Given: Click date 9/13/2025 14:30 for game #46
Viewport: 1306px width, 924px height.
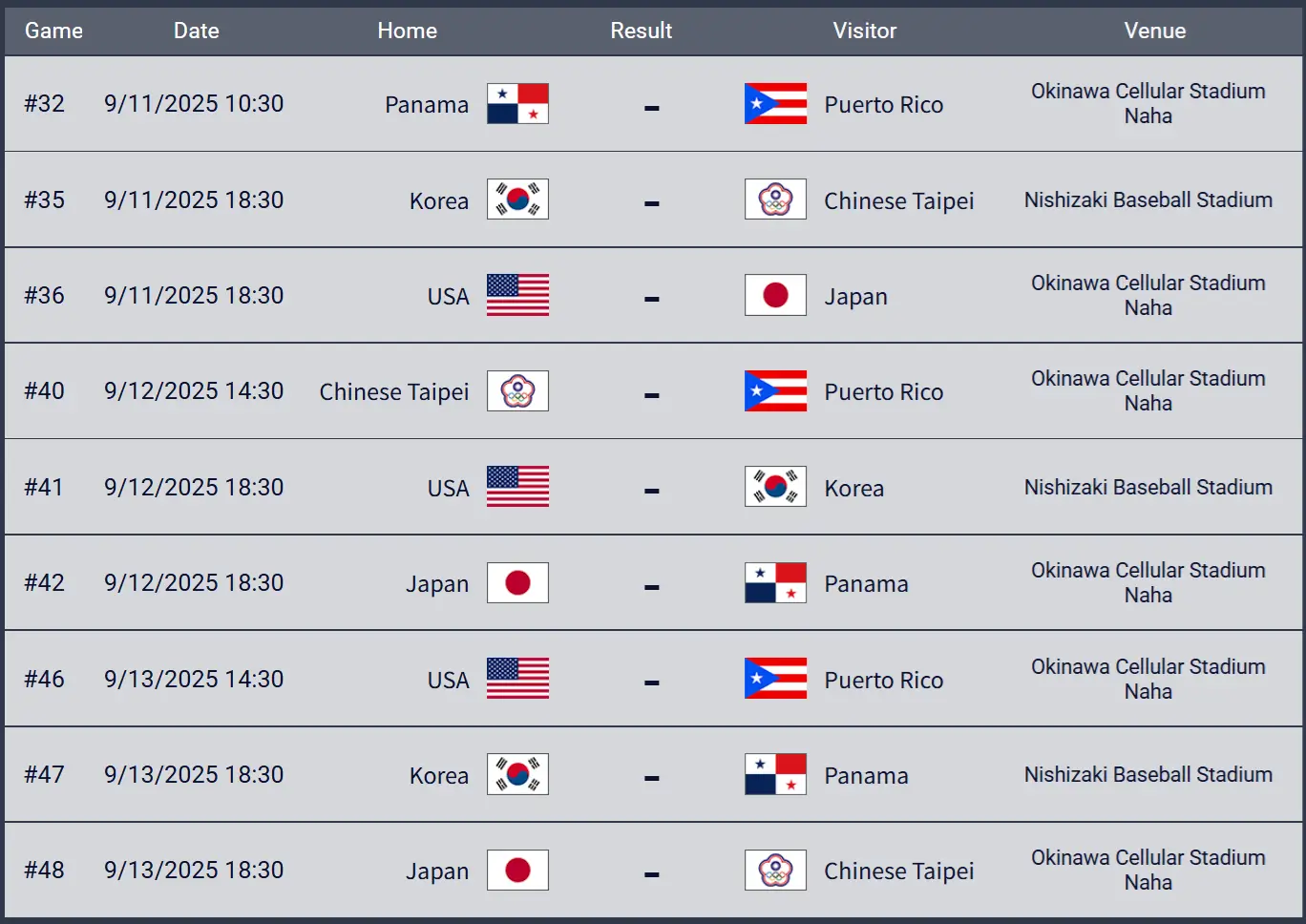Looking at the screenshot, I should (194, 679).
